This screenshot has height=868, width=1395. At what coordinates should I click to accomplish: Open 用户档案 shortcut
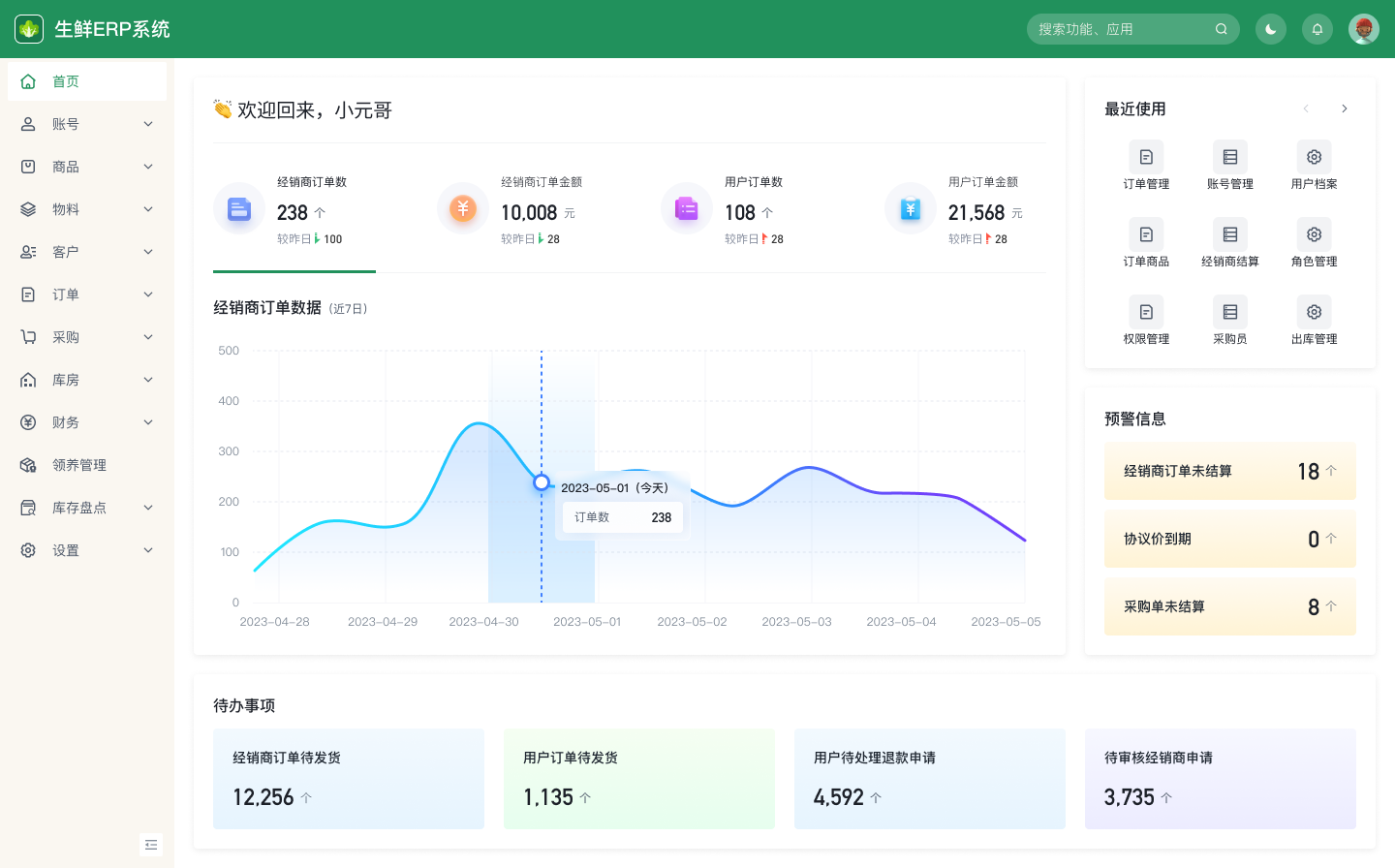tap(1315, 166)
